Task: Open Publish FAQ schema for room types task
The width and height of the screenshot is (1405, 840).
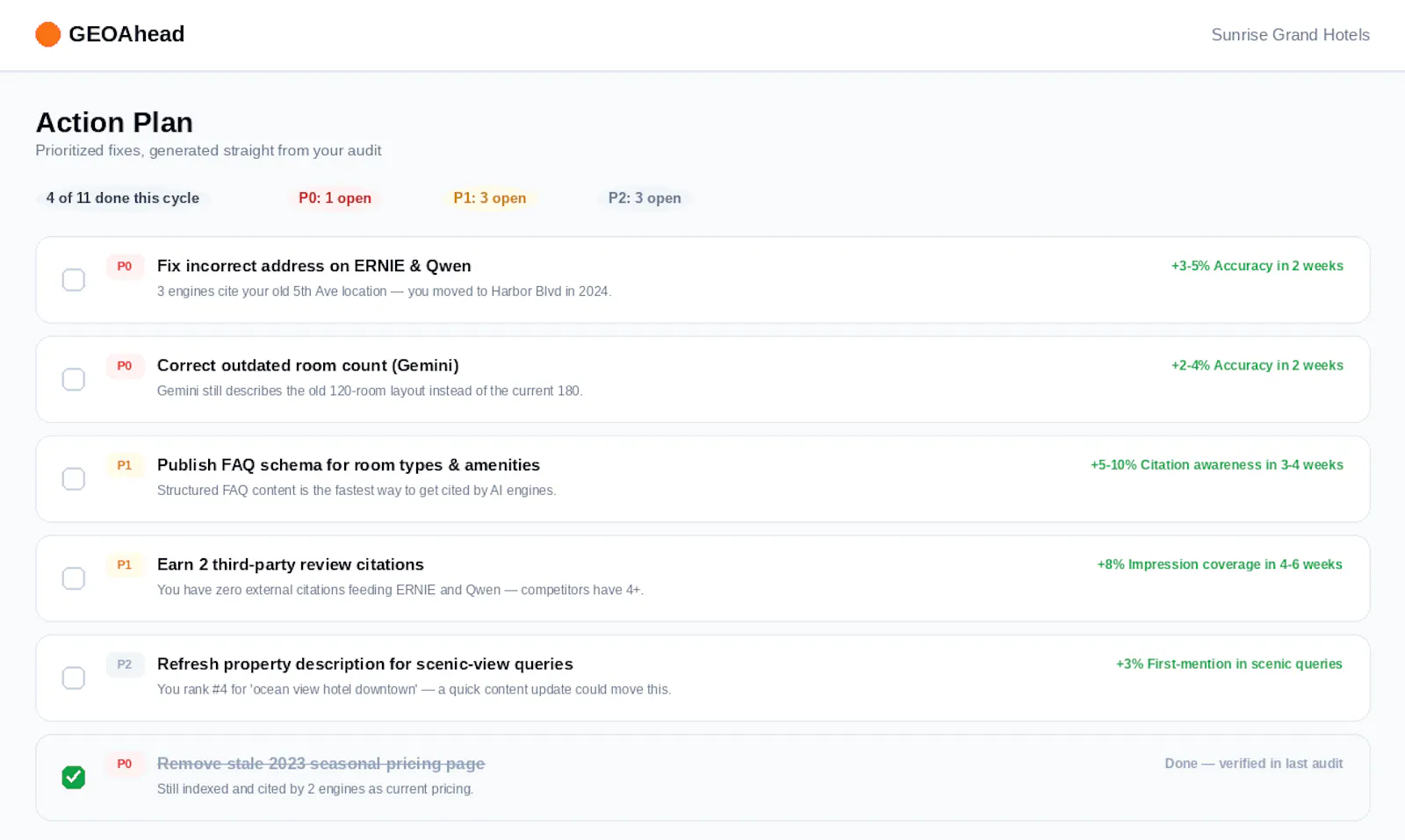Action: [349, 465]
